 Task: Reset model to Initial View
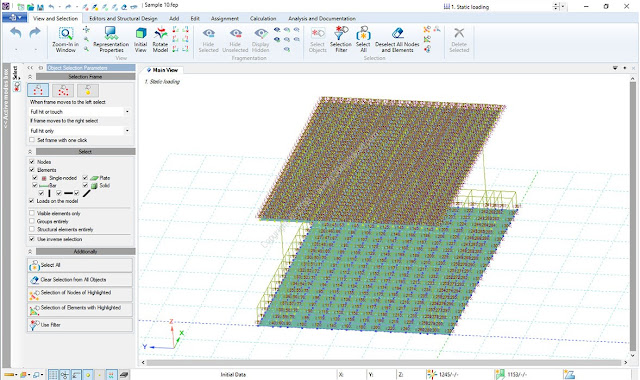[140, 39]
